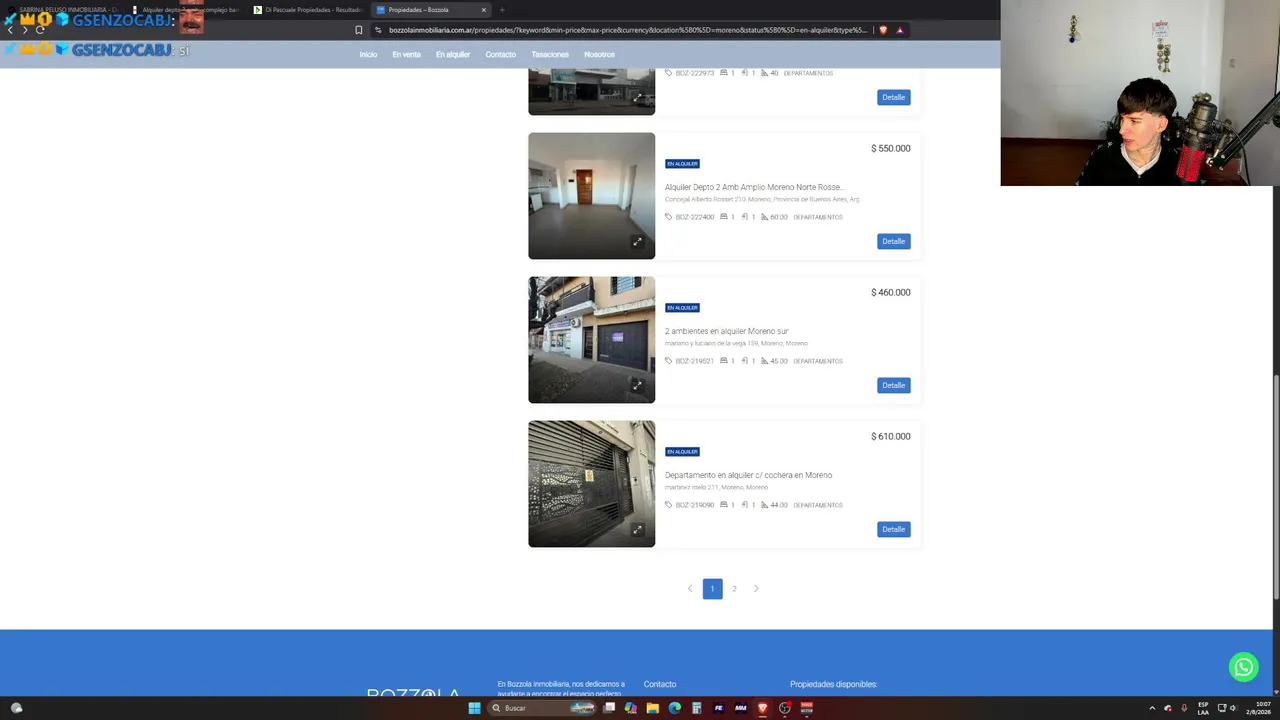Viewport: 1280px width, 720px height.
Task: Open photo of the Moreno sur building
Action: (592, 340)
